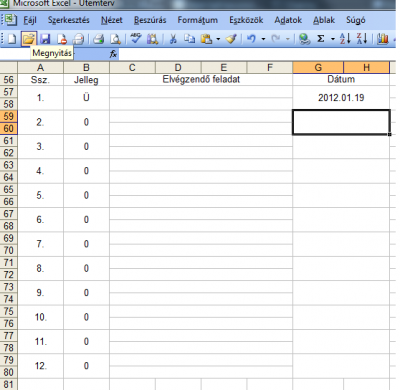
Task: Select row 56 header
Action: (9, 80)
